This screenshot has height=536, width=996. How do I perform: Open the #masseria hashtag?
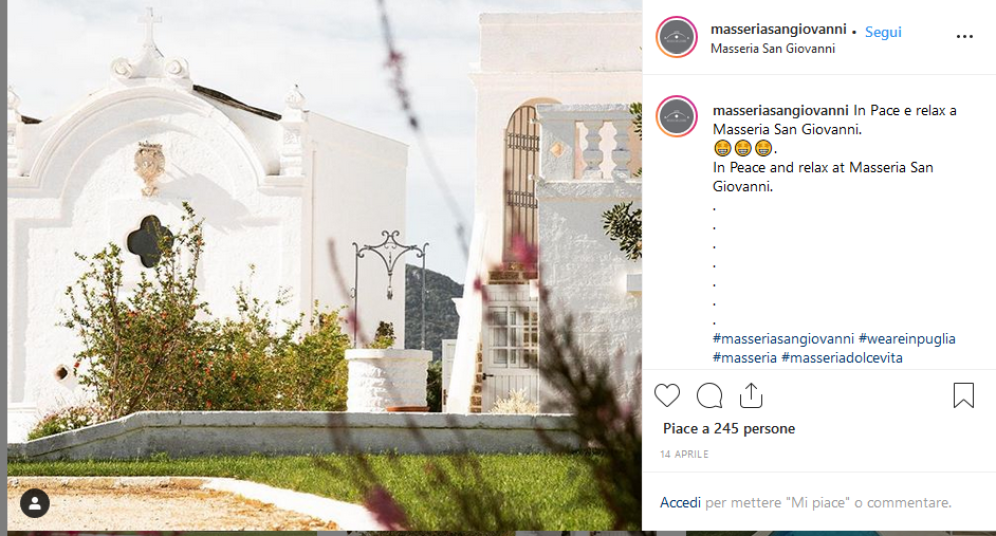744,358
